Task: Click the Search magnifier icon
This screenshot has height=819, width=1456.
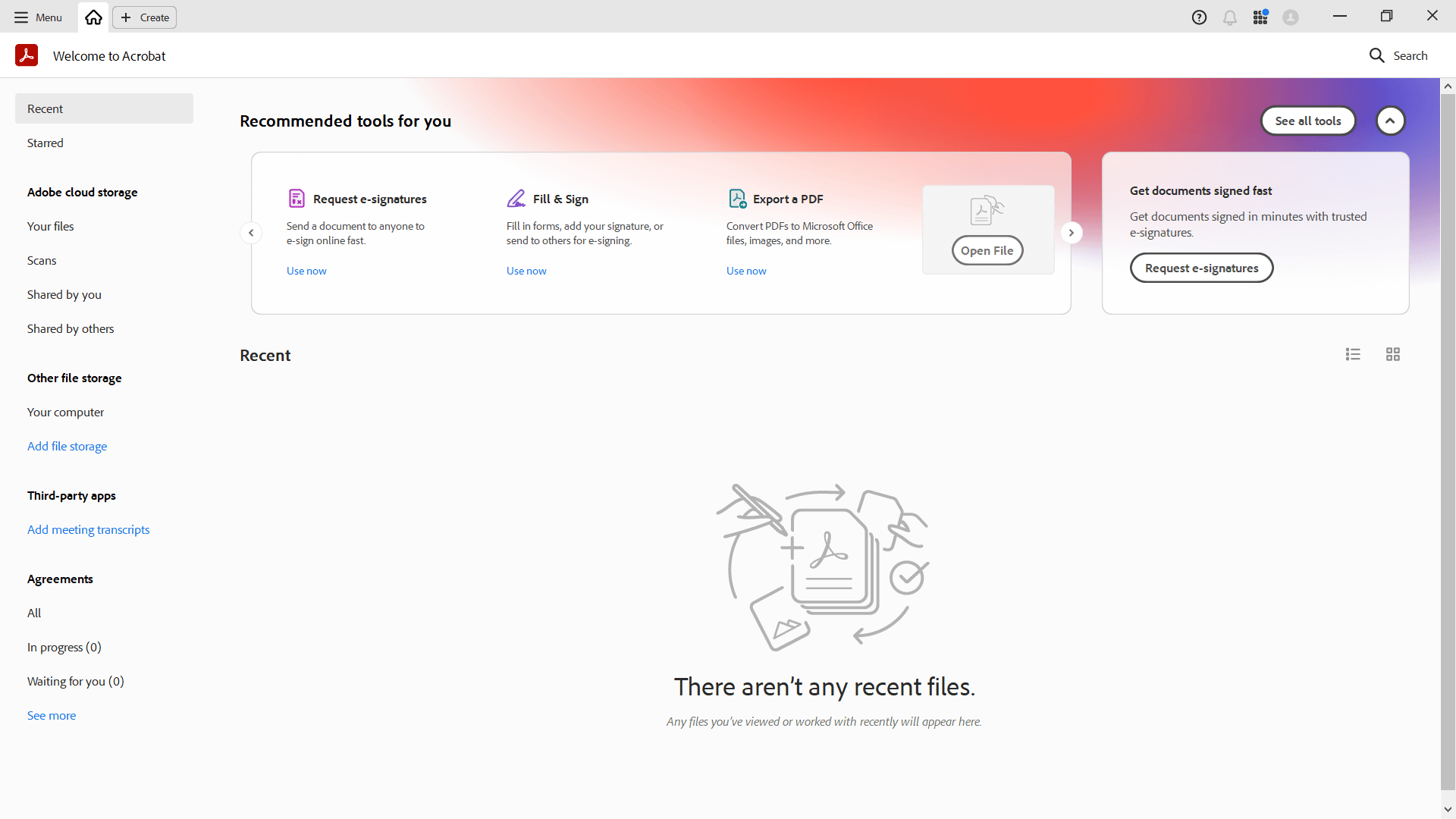Action: [1377, 55]
